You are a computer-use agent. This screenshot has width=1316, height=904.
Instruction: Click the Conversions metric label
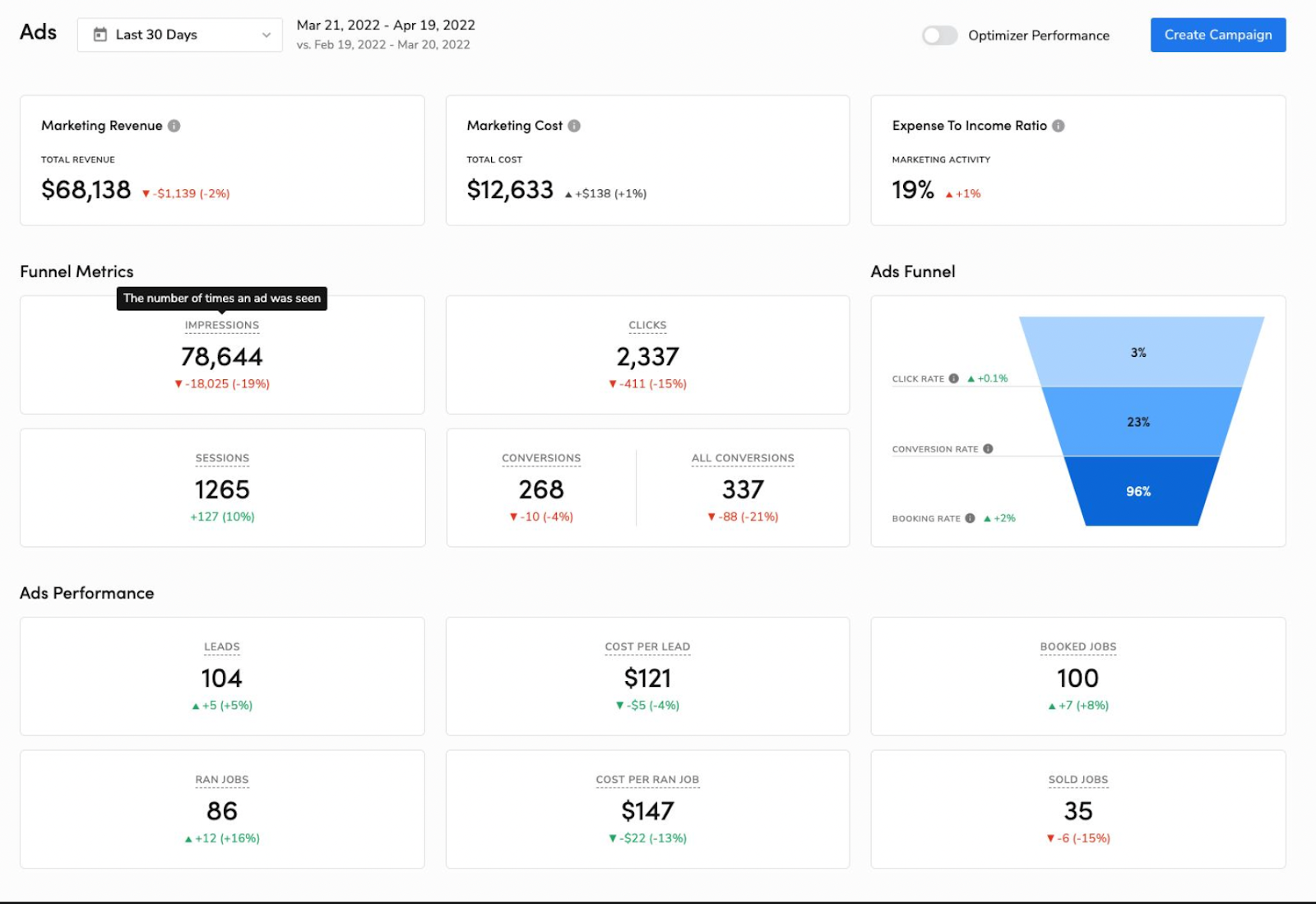pos(541,458)
